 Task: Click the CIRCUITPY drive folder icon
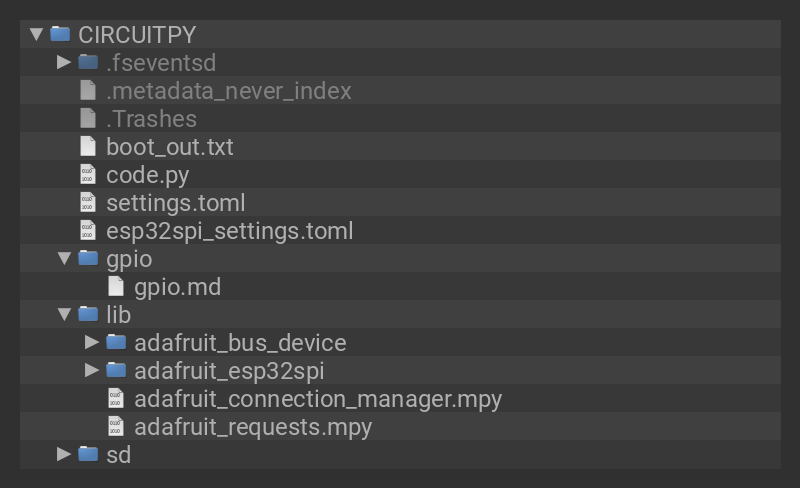click(60, 34)
